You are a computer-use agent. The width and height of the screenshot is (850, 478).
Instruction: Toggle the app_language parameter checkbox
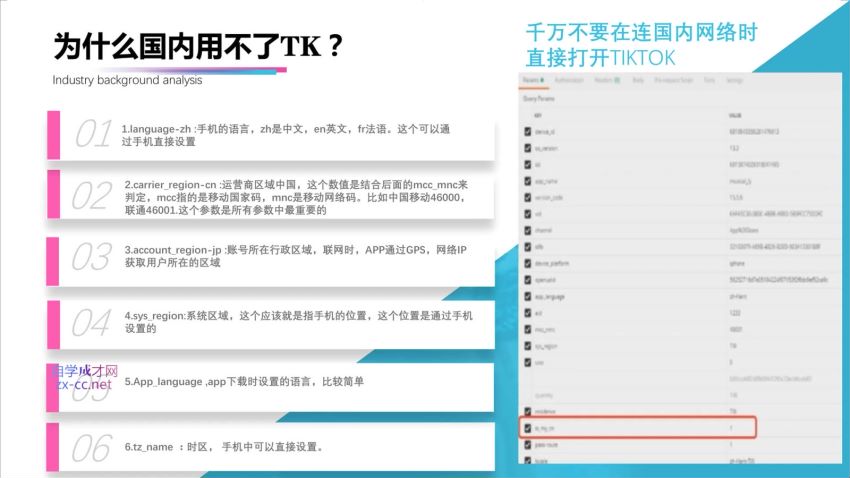click(x=527, y=296)
